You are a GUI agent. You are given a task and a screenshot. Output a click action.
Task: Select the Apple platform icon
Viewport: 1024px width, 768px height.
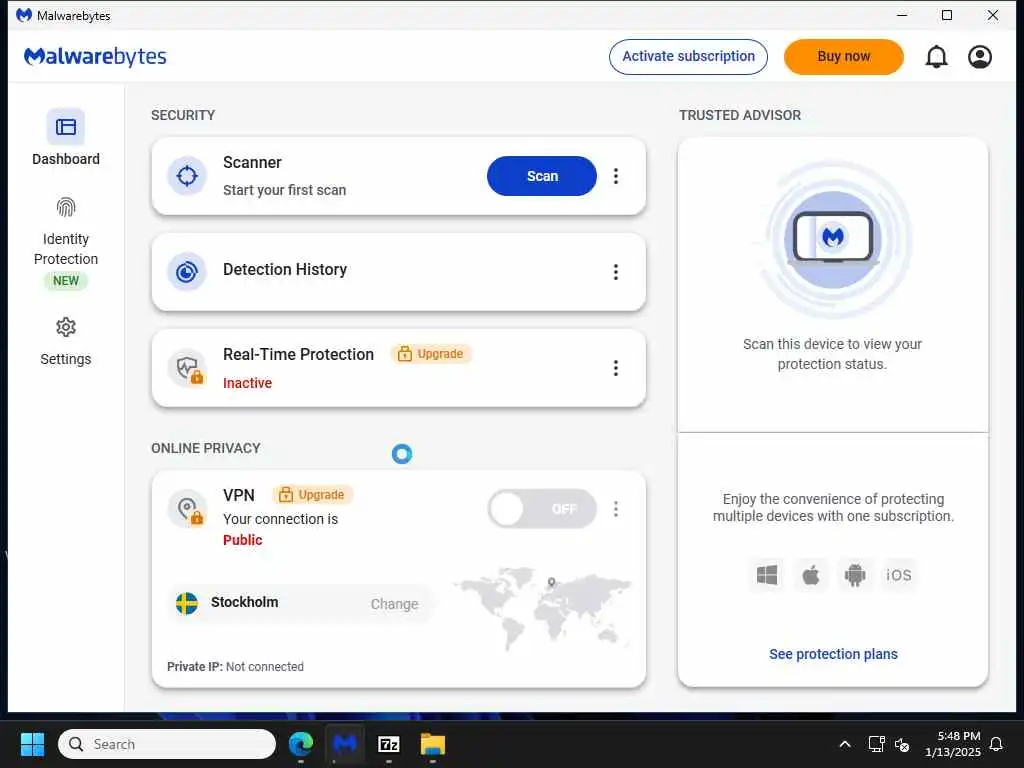[x=810, y=575]
